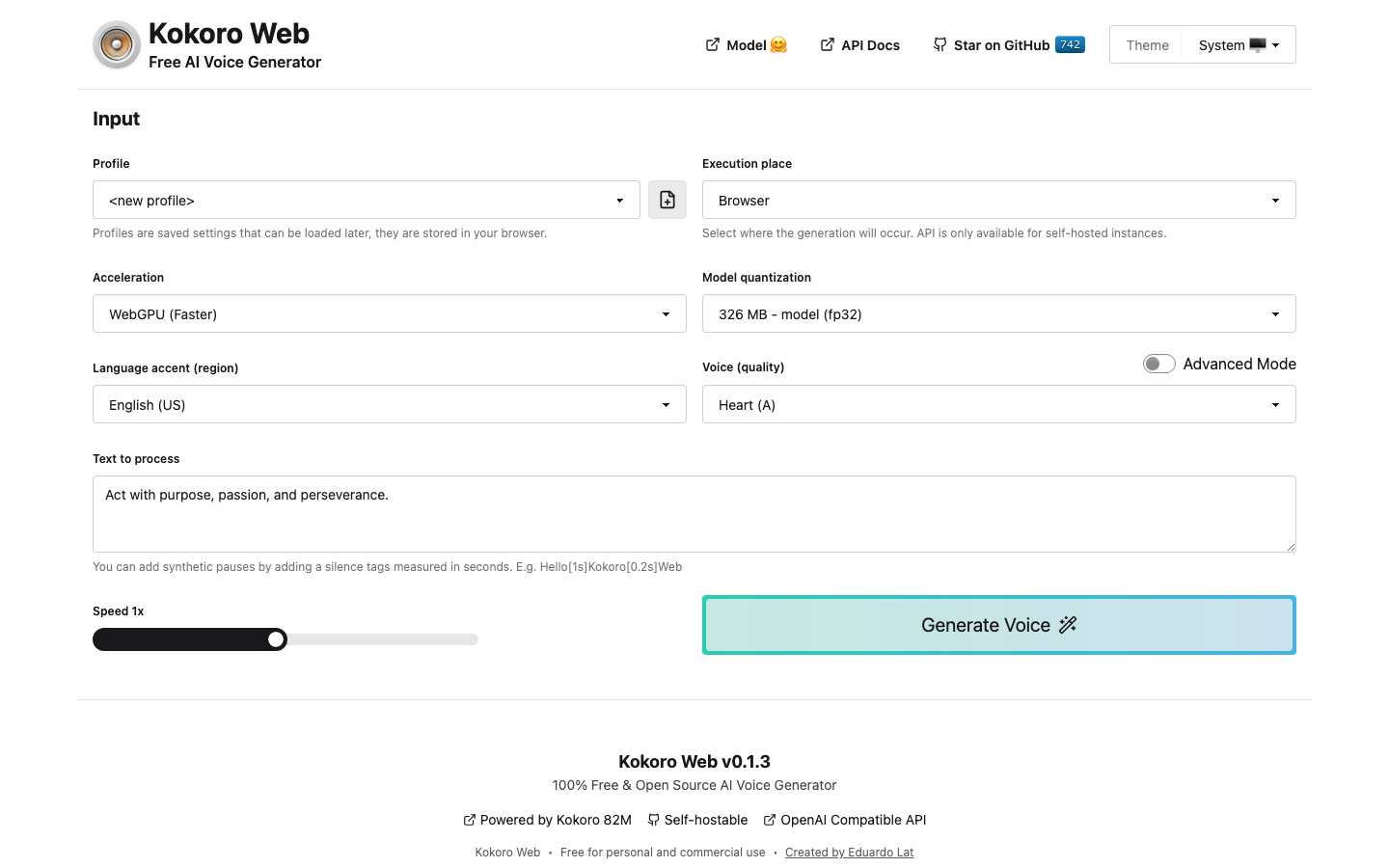Image resolution: width=1389 pixels, height=868 pixels.
Task: Open the Voice dropdown showing Heart (A)
Action: click(x=998, y=404)
